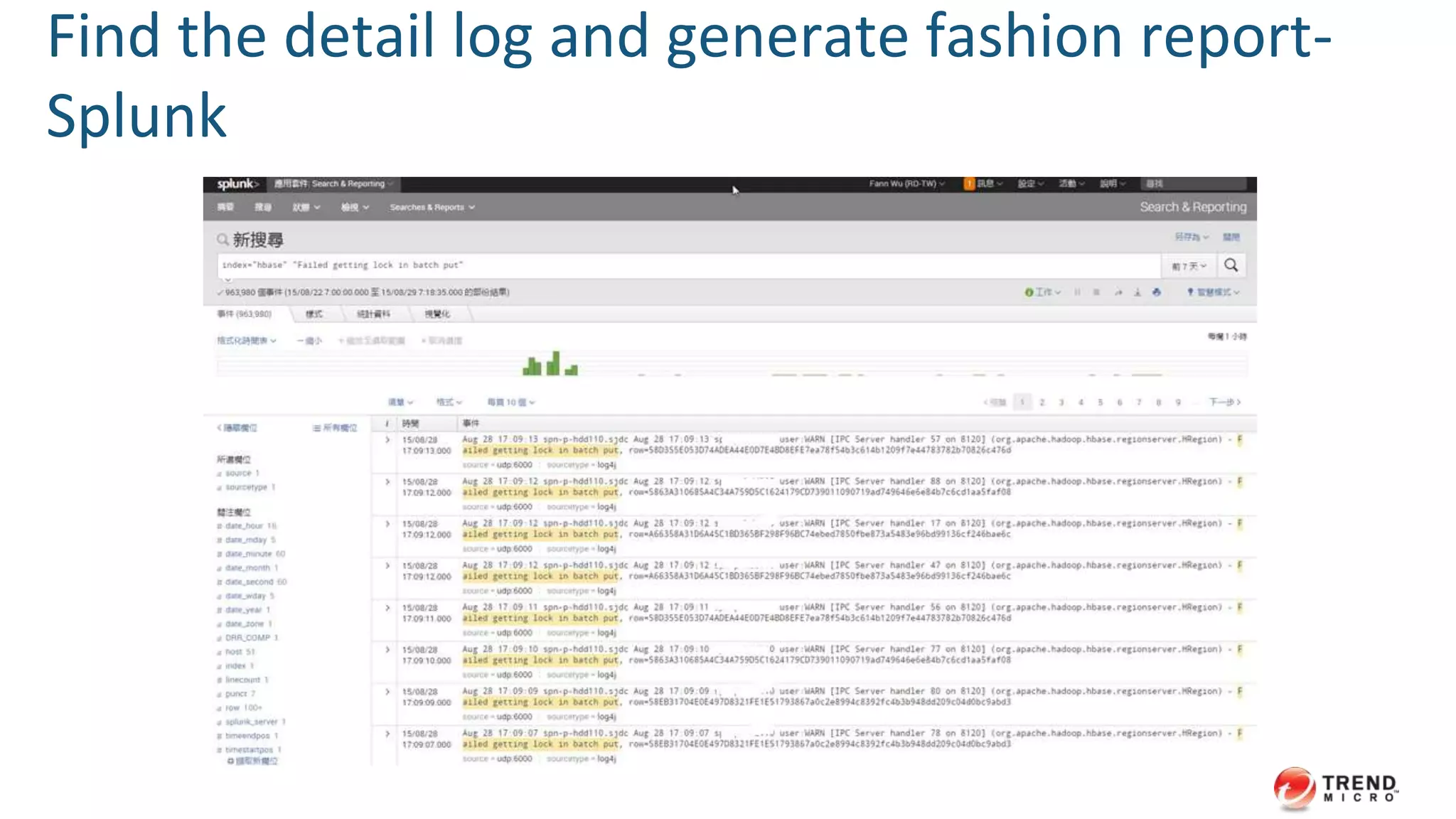This screenshot has width=1456, height=819.
Task: Open the 格式 format dropdown above events
Action: click(449, 402)
